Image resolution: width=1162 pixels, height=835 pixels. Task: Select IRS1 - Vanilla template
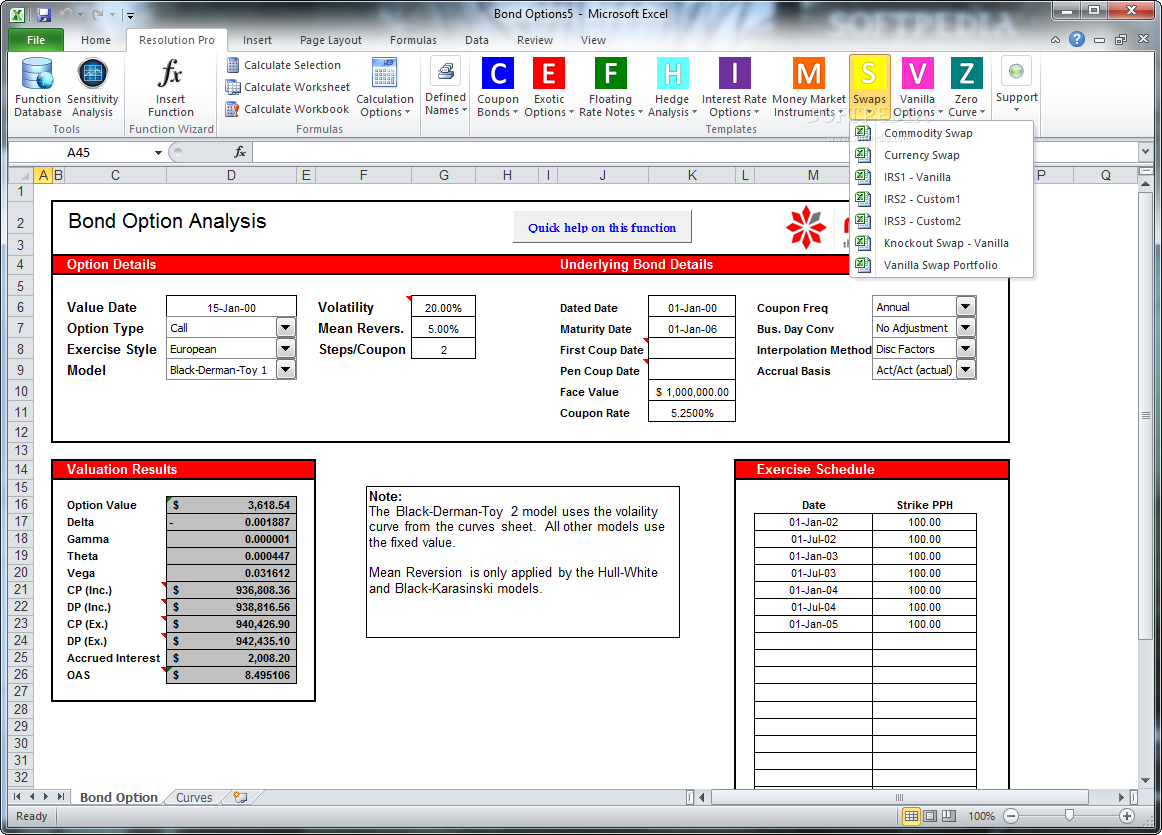point(941,177)
